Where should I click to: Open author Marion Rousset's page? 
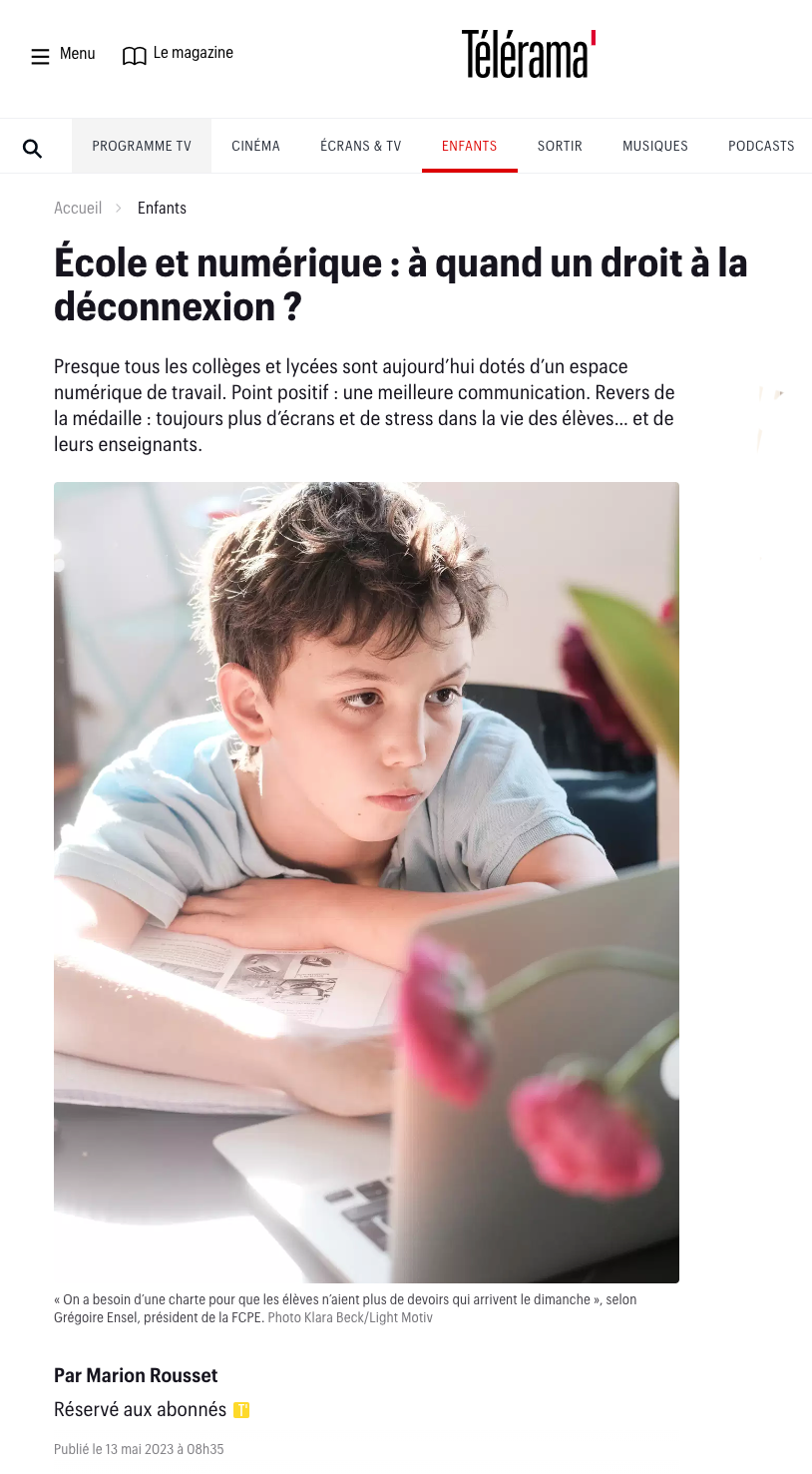tap(136, 1375)
